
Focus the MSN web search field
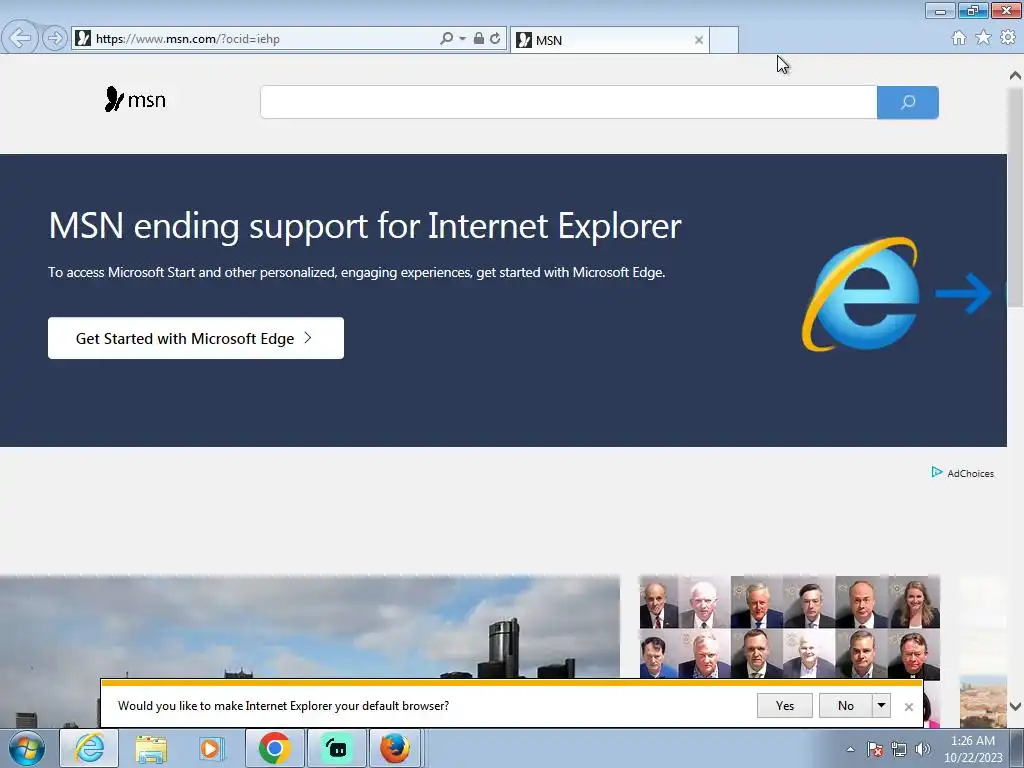tap(568, 102)
